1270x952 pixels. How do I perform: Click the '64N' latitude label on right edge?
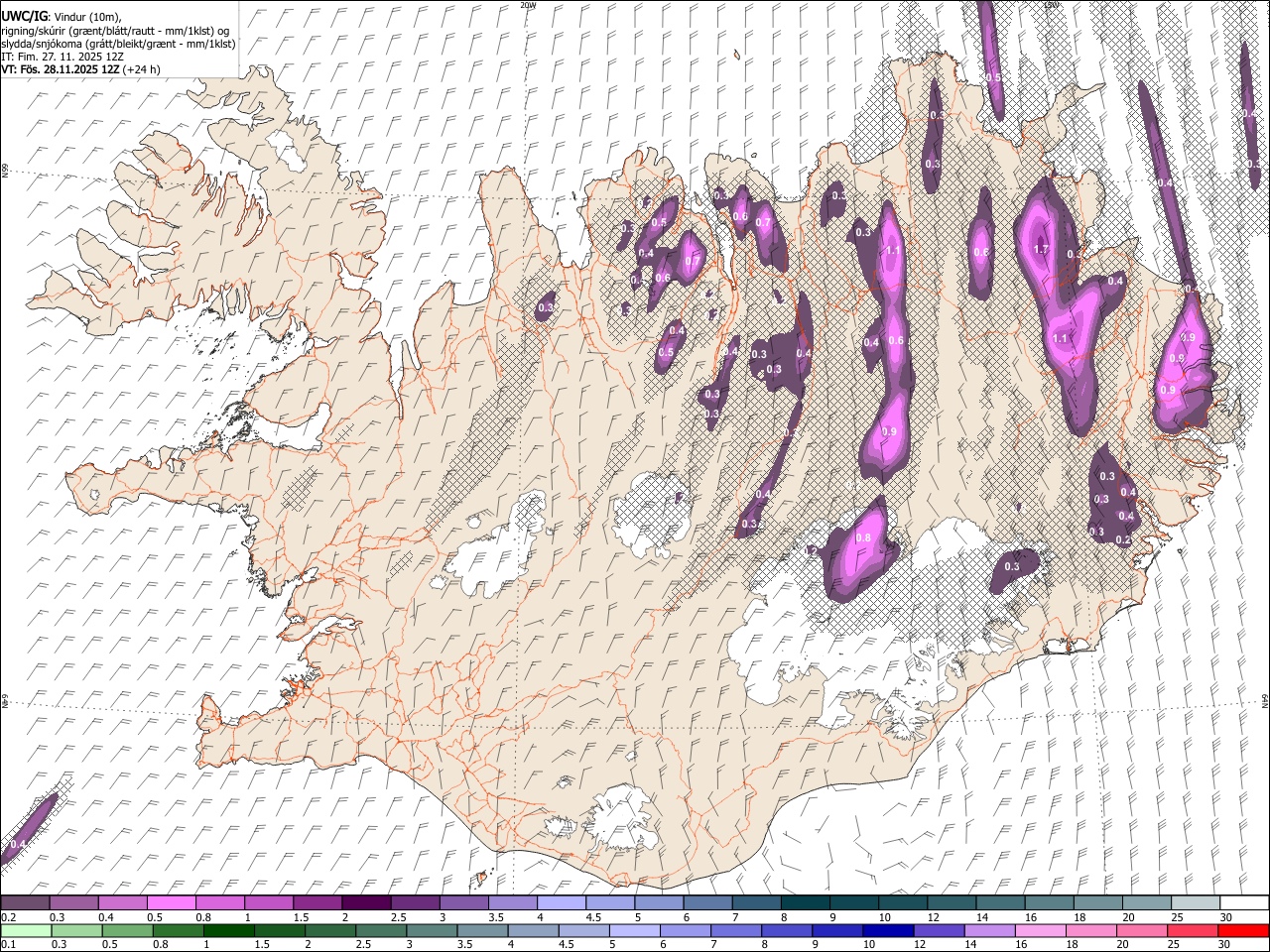1265,699
